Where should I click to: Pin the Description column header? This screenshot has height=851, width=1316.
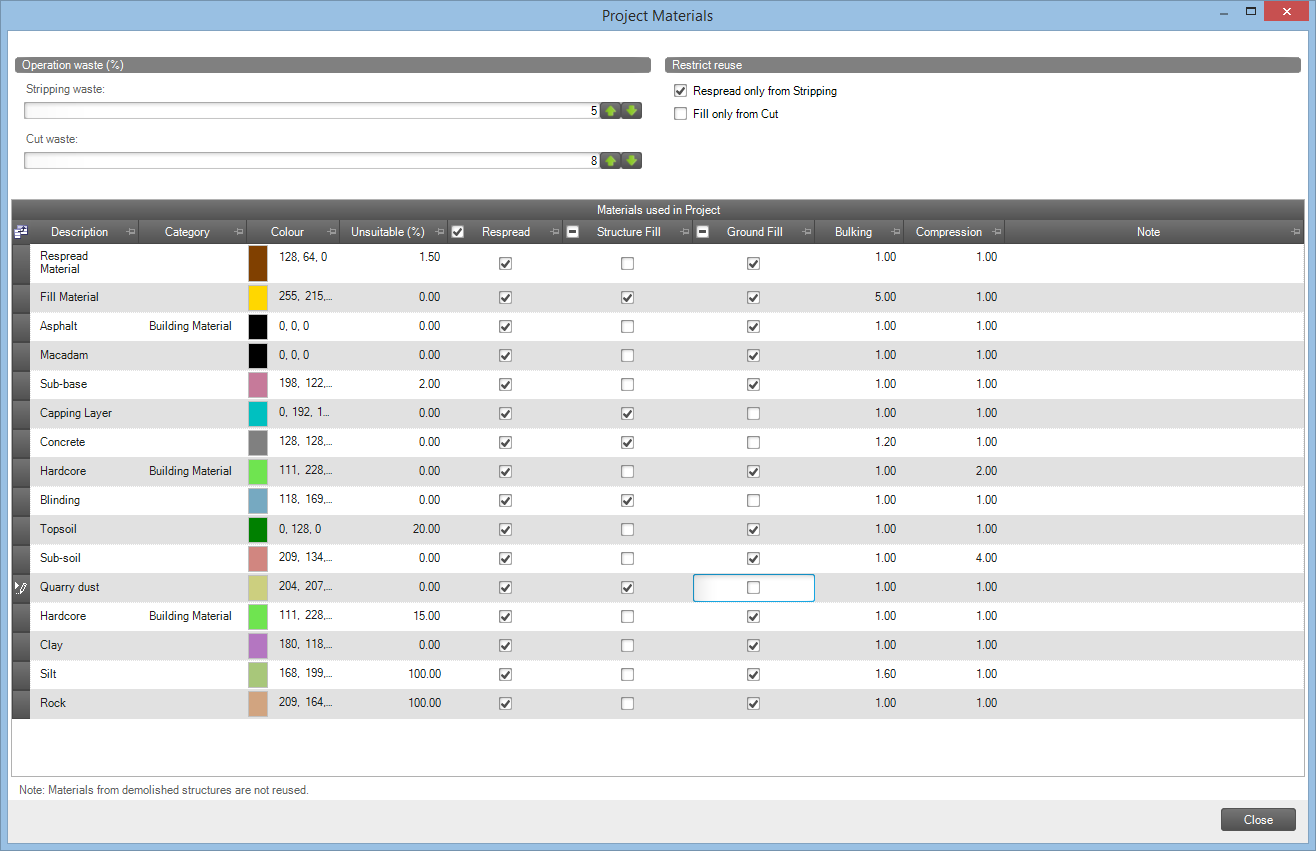click(x=131, y=231)
